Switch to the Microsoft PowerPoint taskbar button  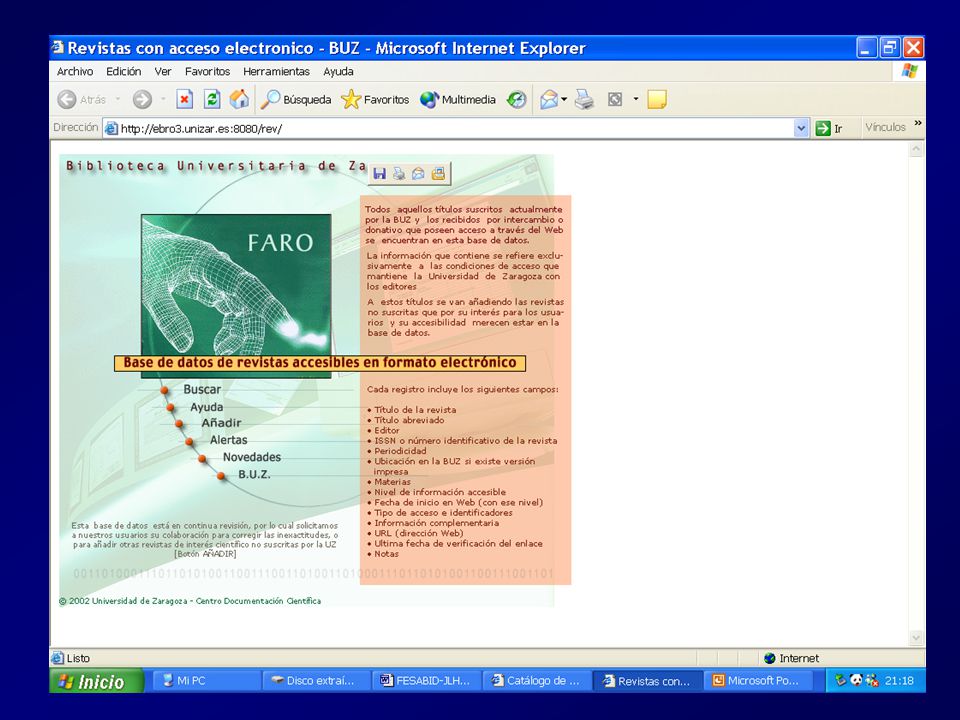(760, 681)
